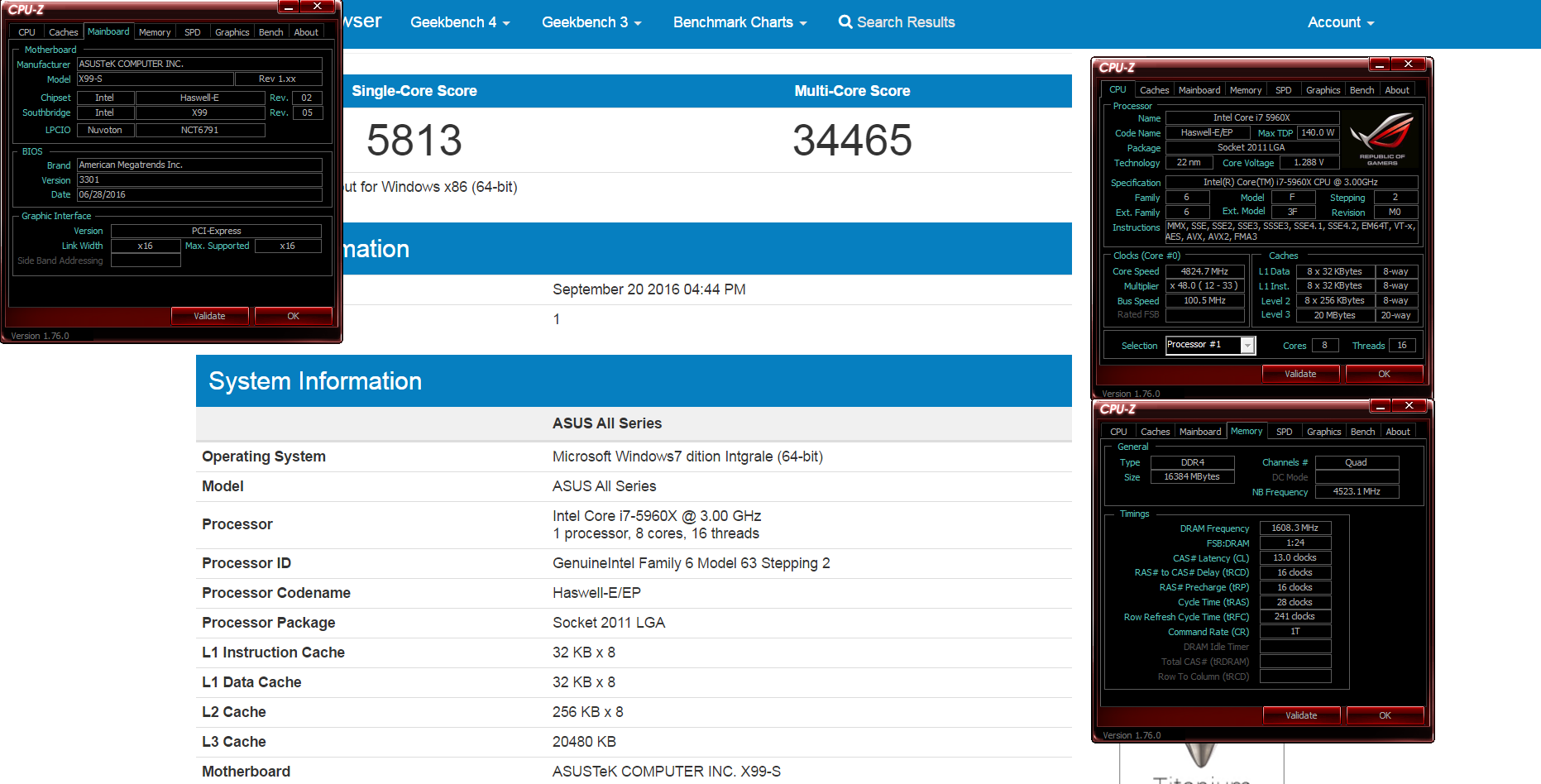Open Bench tab in Memory CPU-Z window

coord(1362,432)
